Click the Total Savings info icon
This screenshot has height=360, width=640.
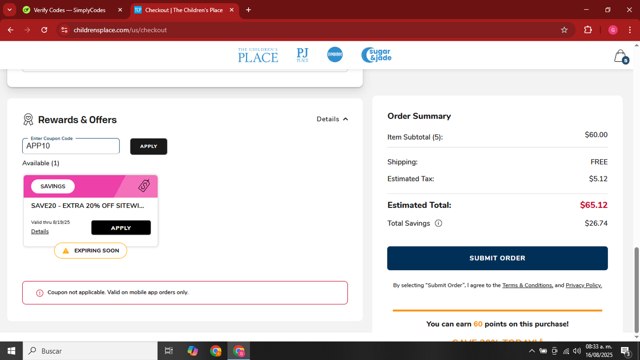pyautogui.click(x=438, y=223)
